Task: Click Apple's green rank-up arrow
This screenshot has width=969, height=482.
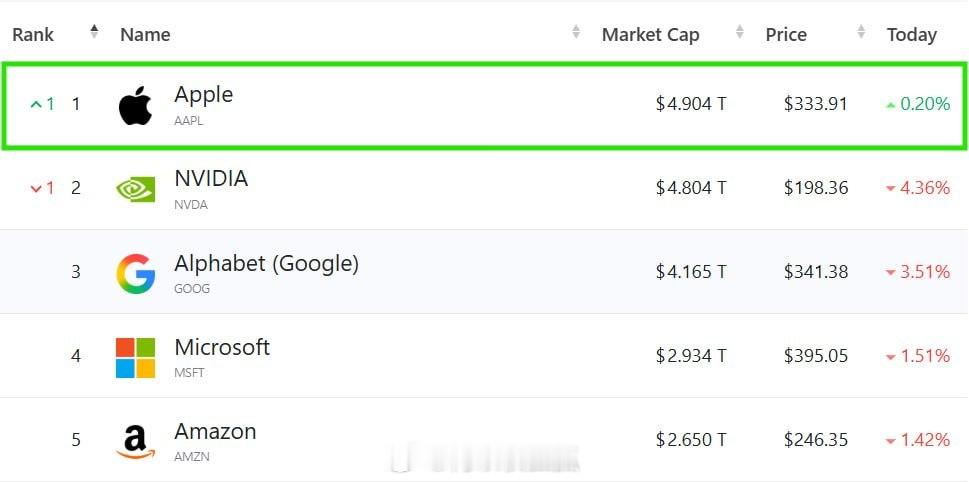Action: pyautogui.click(x=36, y=104)
